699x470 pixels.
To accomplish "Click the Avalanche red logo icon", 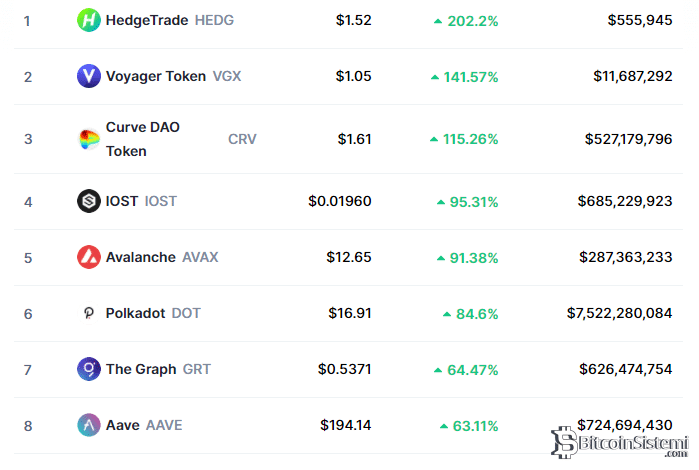I will point(89,257).
